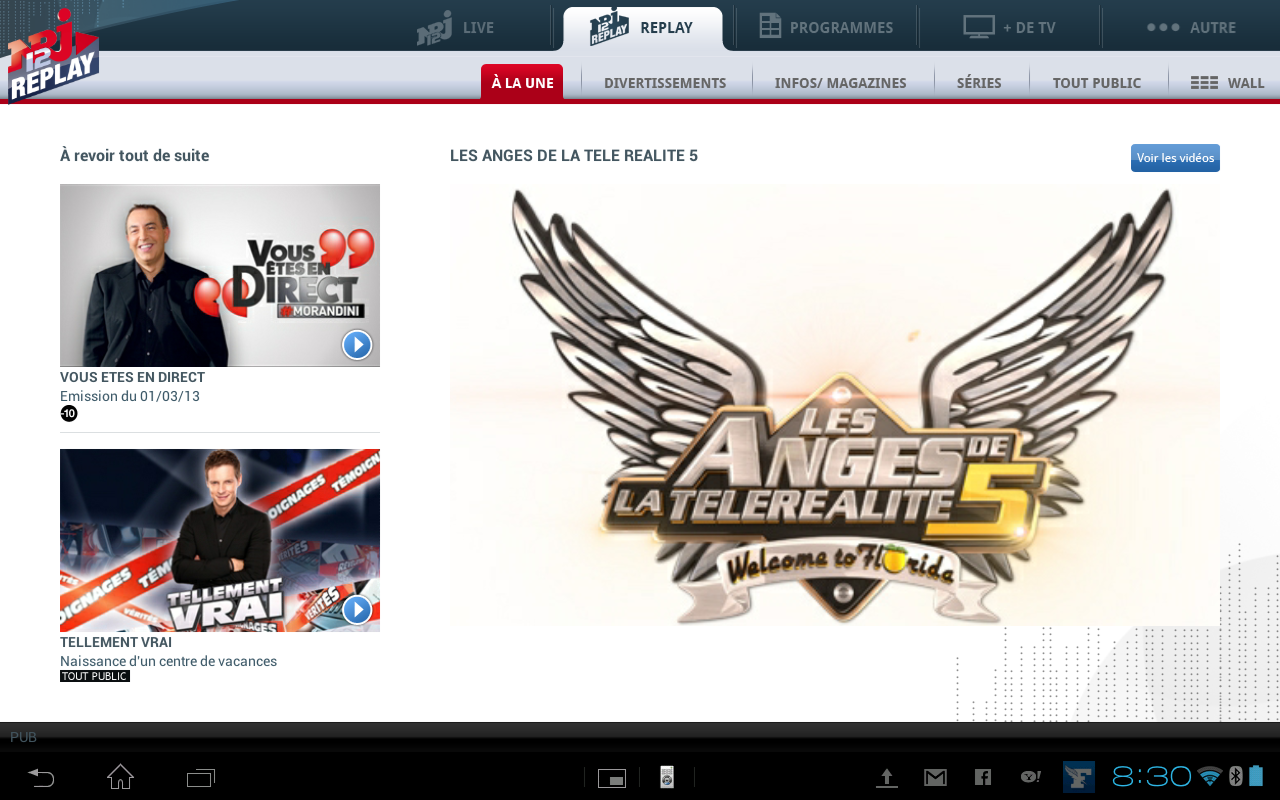The width and height of the screenshot is (1280, 800).
Task: Tap the 8:30 clock
Action: tap(1152, 777)
